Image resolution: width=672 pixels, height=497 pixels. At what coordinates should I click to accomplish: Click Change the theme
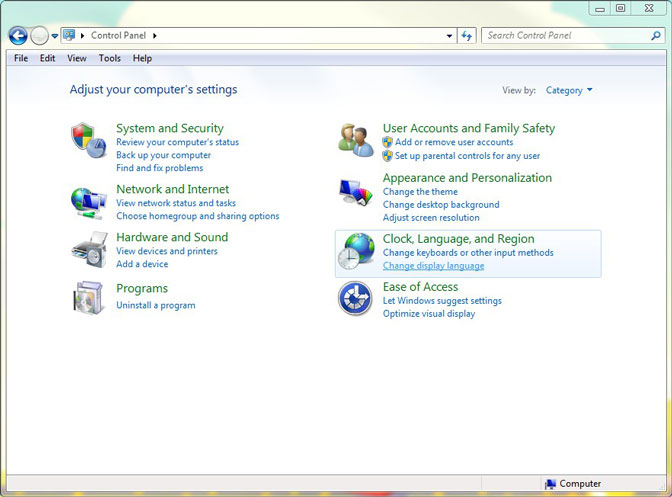pyautogui.click(x=420, y=192)
